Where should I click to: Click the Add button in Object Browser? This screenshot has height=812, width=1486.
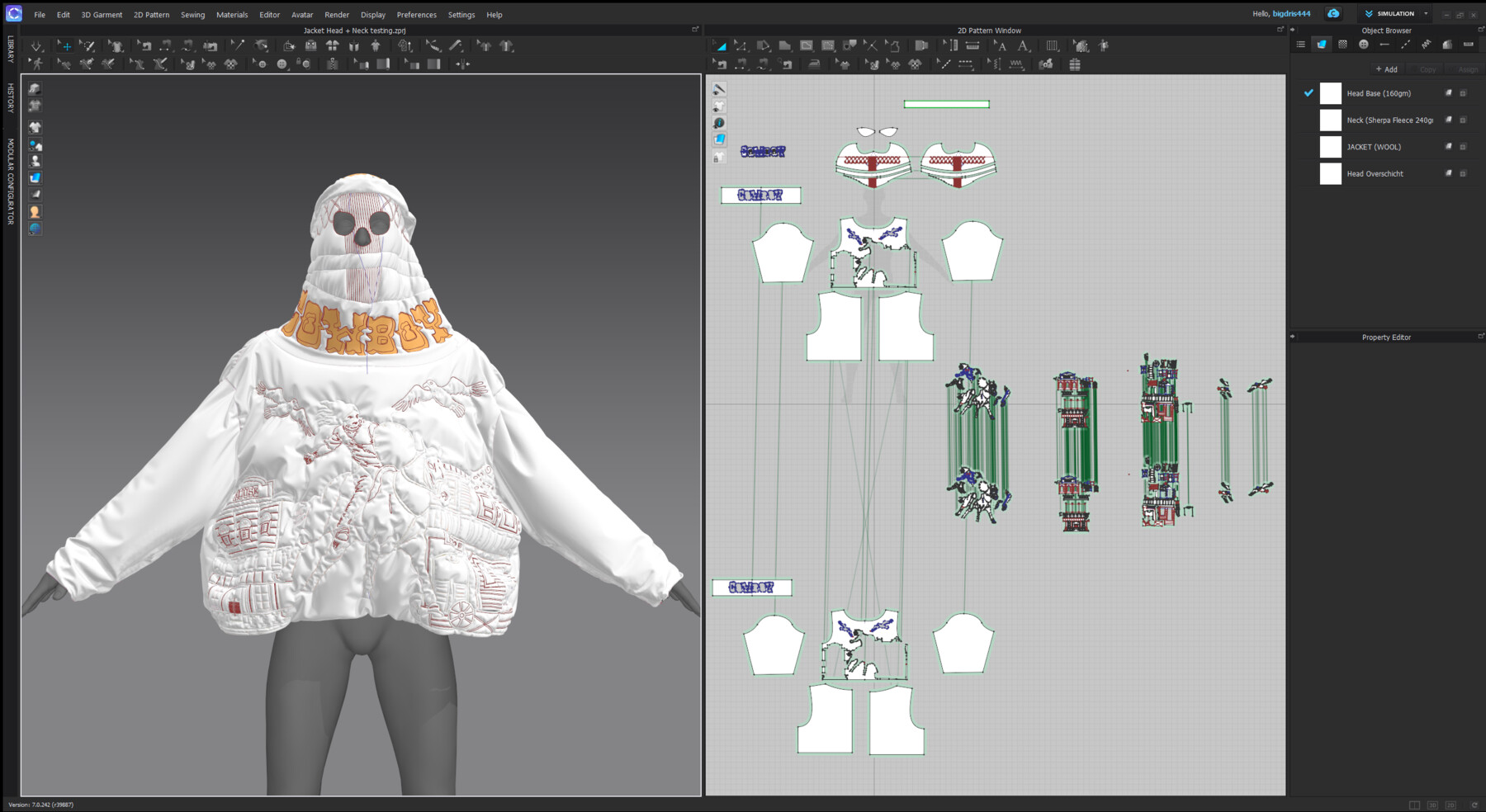tap(1385, 69)
